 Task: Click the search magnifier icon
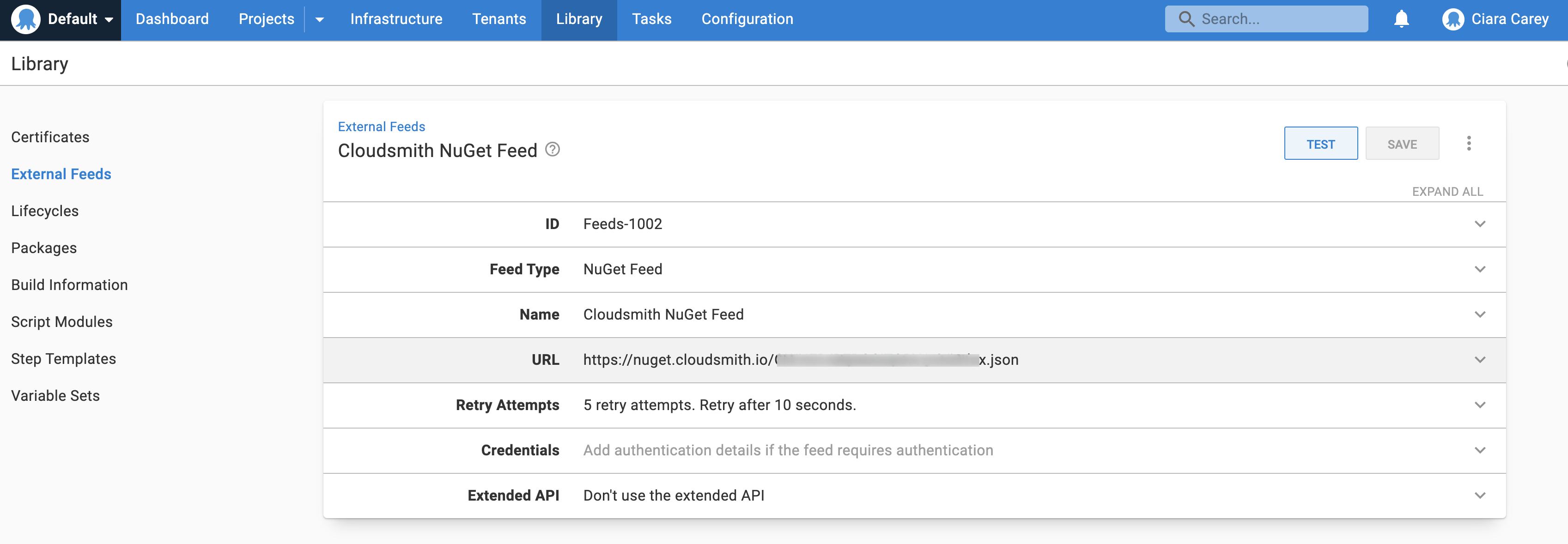coord(1186,19)
